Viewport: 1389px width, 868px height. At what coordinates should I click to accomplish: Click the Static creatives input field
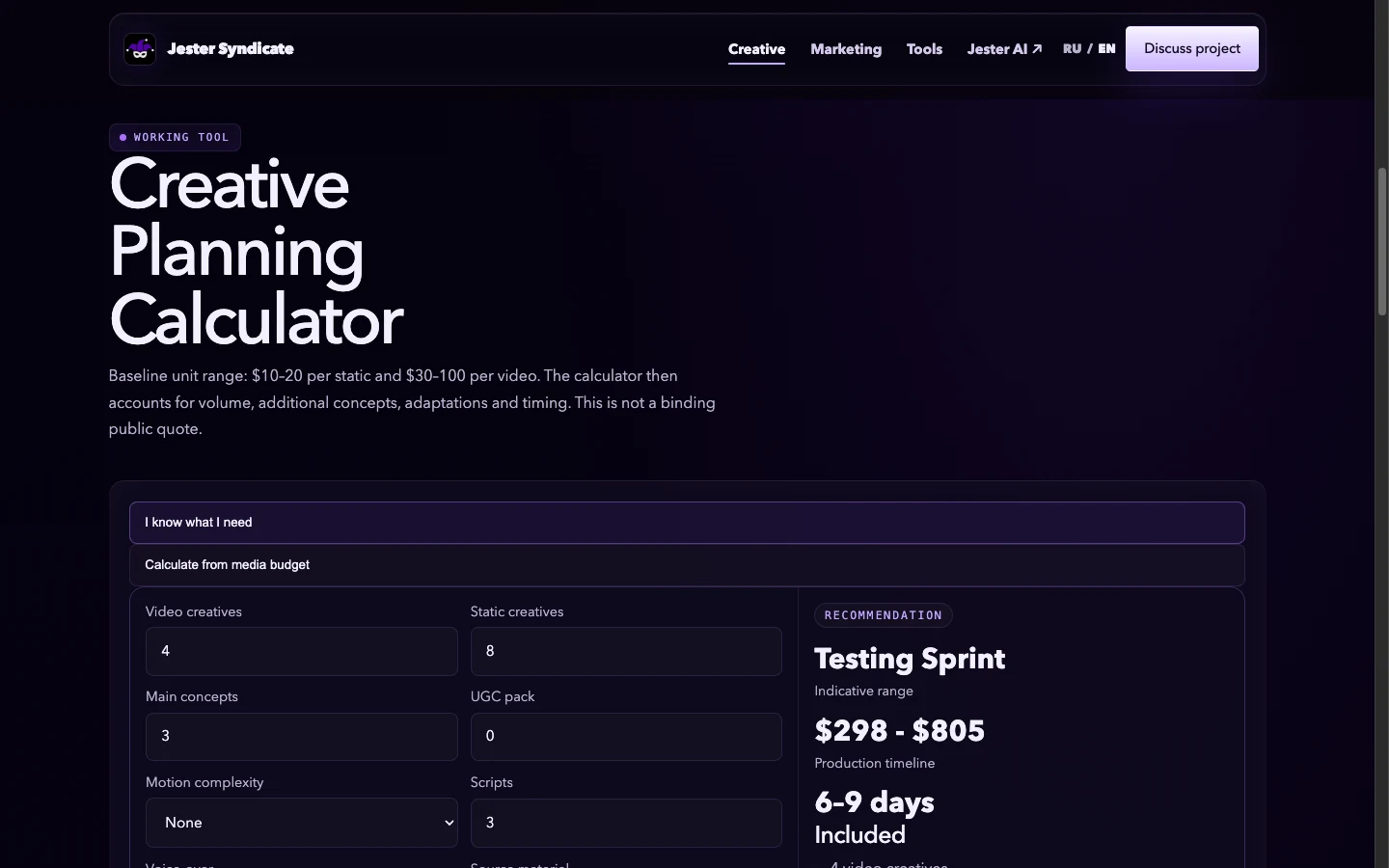626,651
